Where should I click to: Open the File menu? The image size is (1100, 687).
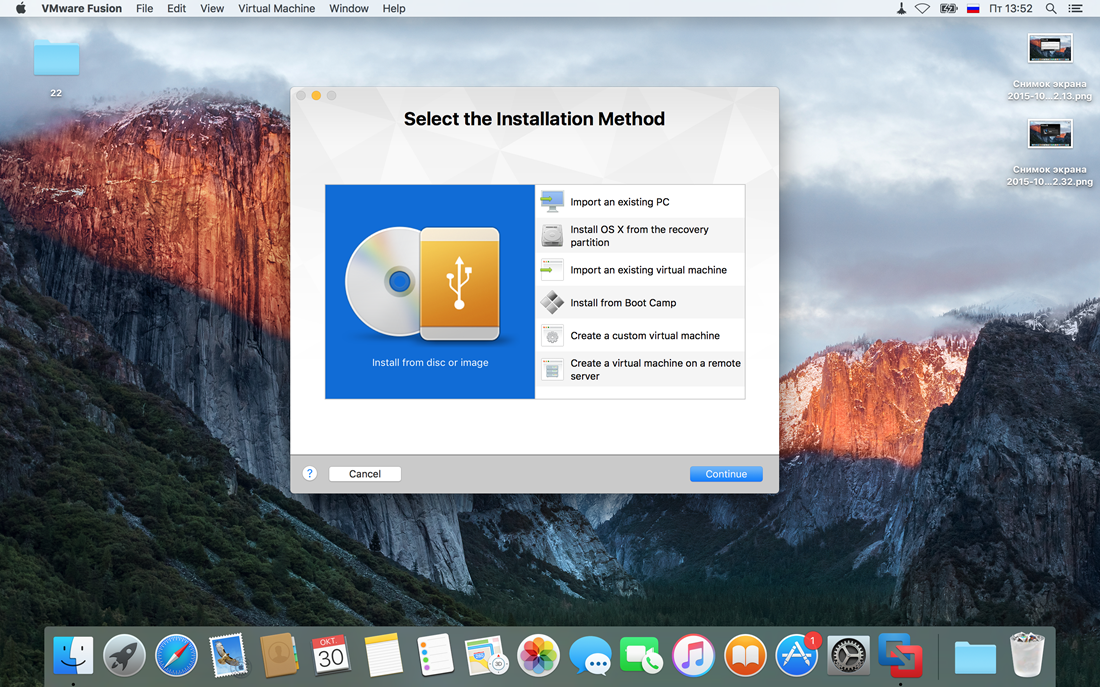click(x=145, y=8)
